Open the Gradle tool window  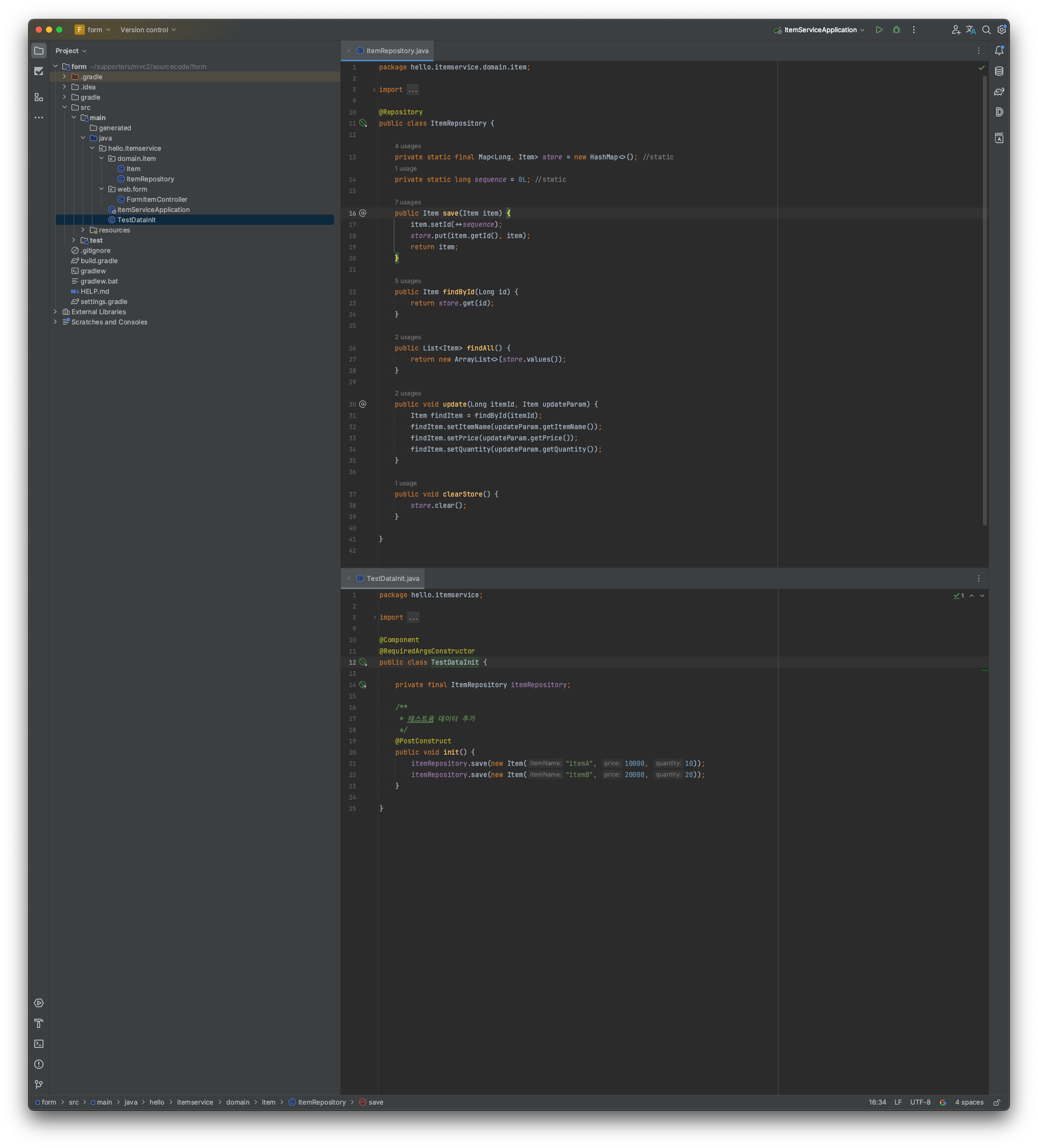[999, 91]
